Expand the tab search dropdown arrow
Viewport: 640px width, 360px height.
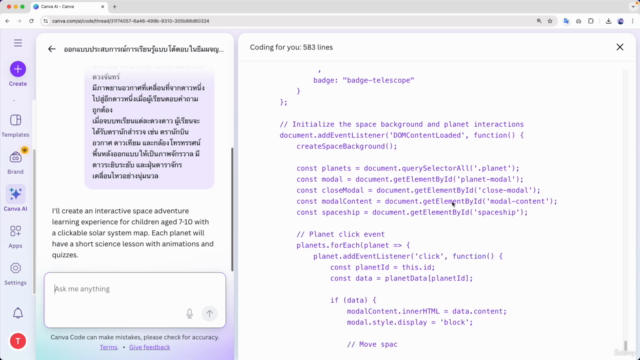pyautogui.click(x=633, y=7)
